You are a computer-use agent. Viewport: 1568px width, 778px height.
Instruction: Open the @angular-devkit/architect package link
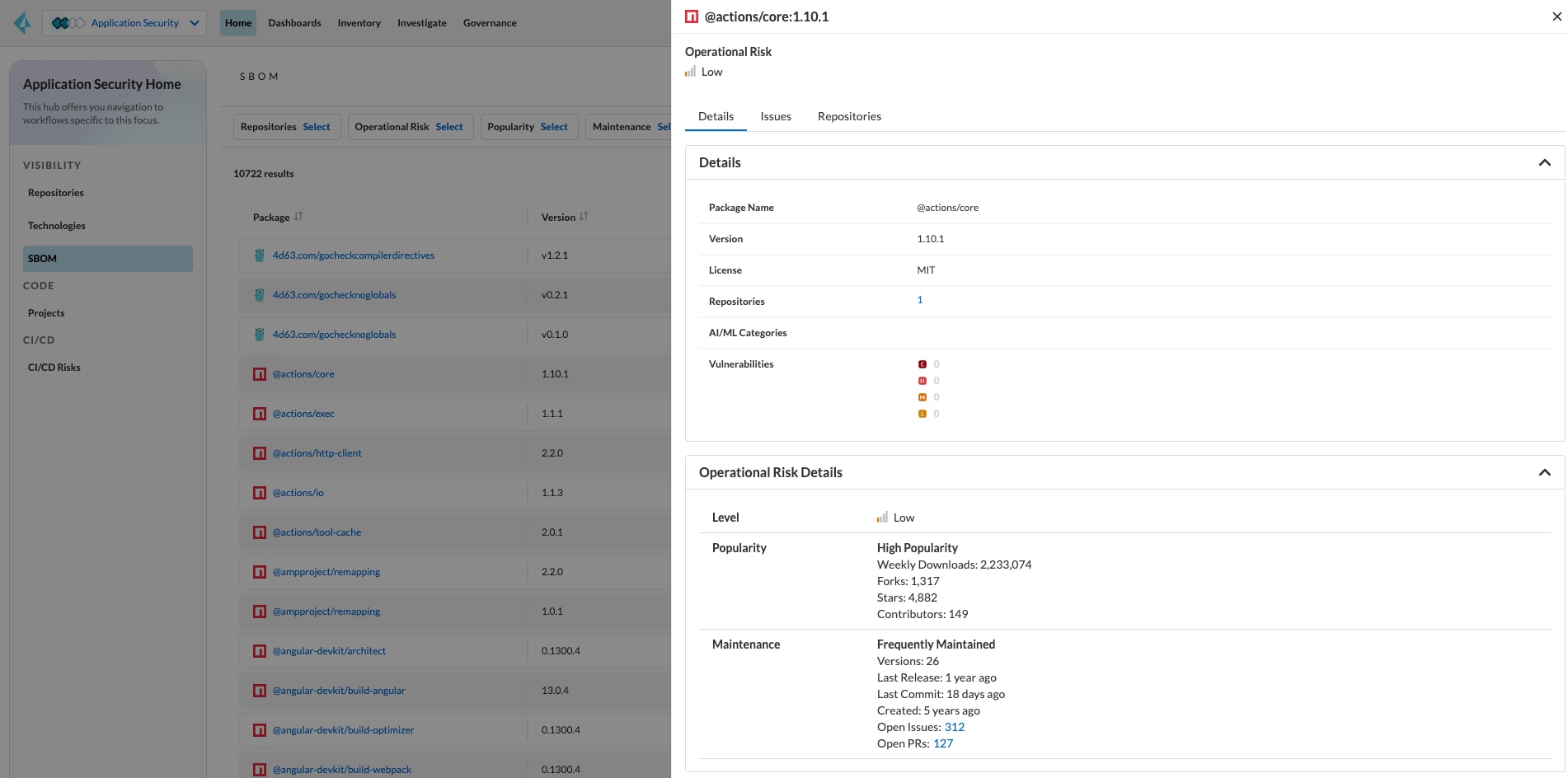329,651
